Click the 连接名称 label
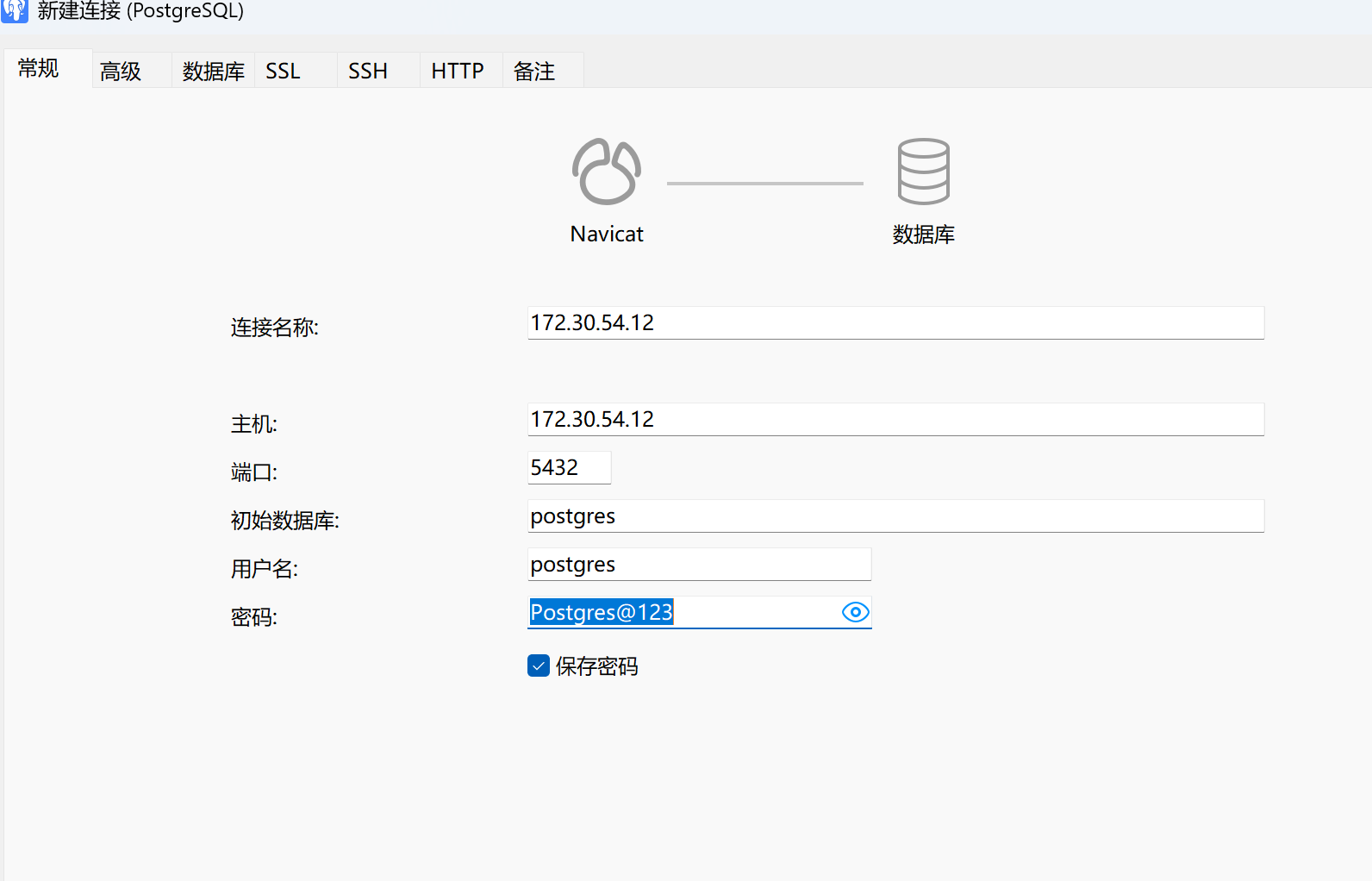Image resolution: width=1372 pixels, height=881 pixels. [275, 328]
